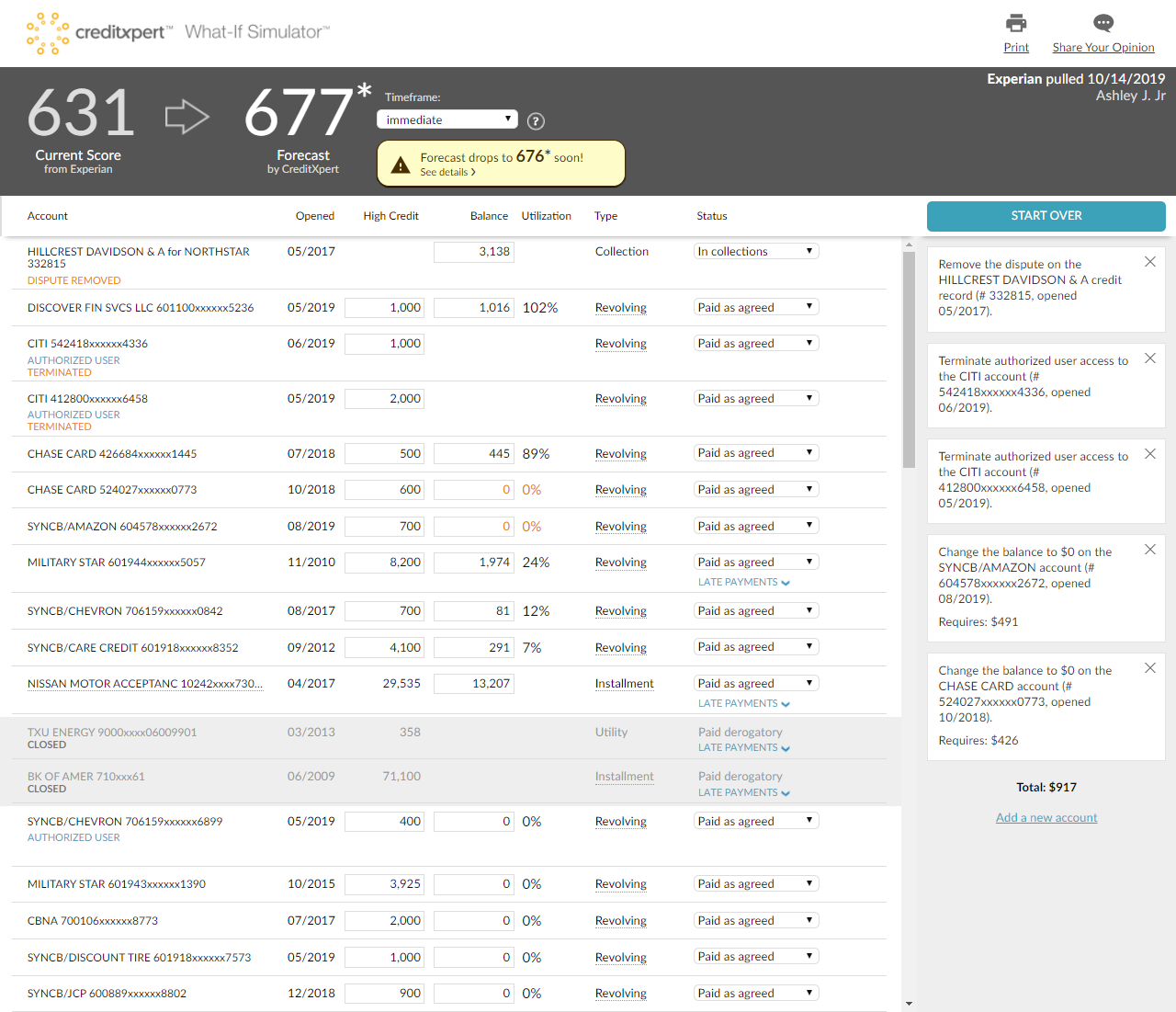Click Add a new account link
1176x1012 pixels.
coord(1046,817)
